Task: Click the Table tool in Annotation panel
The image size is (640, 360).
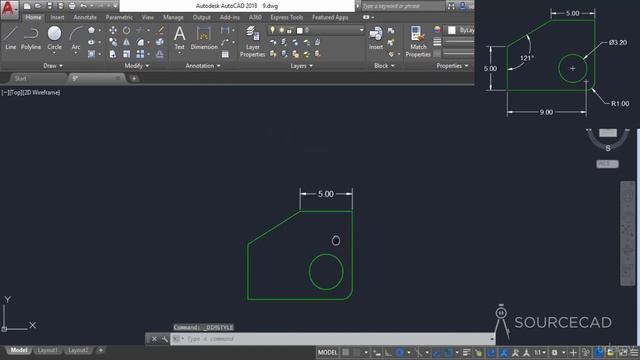Action: tap(225, 54)
